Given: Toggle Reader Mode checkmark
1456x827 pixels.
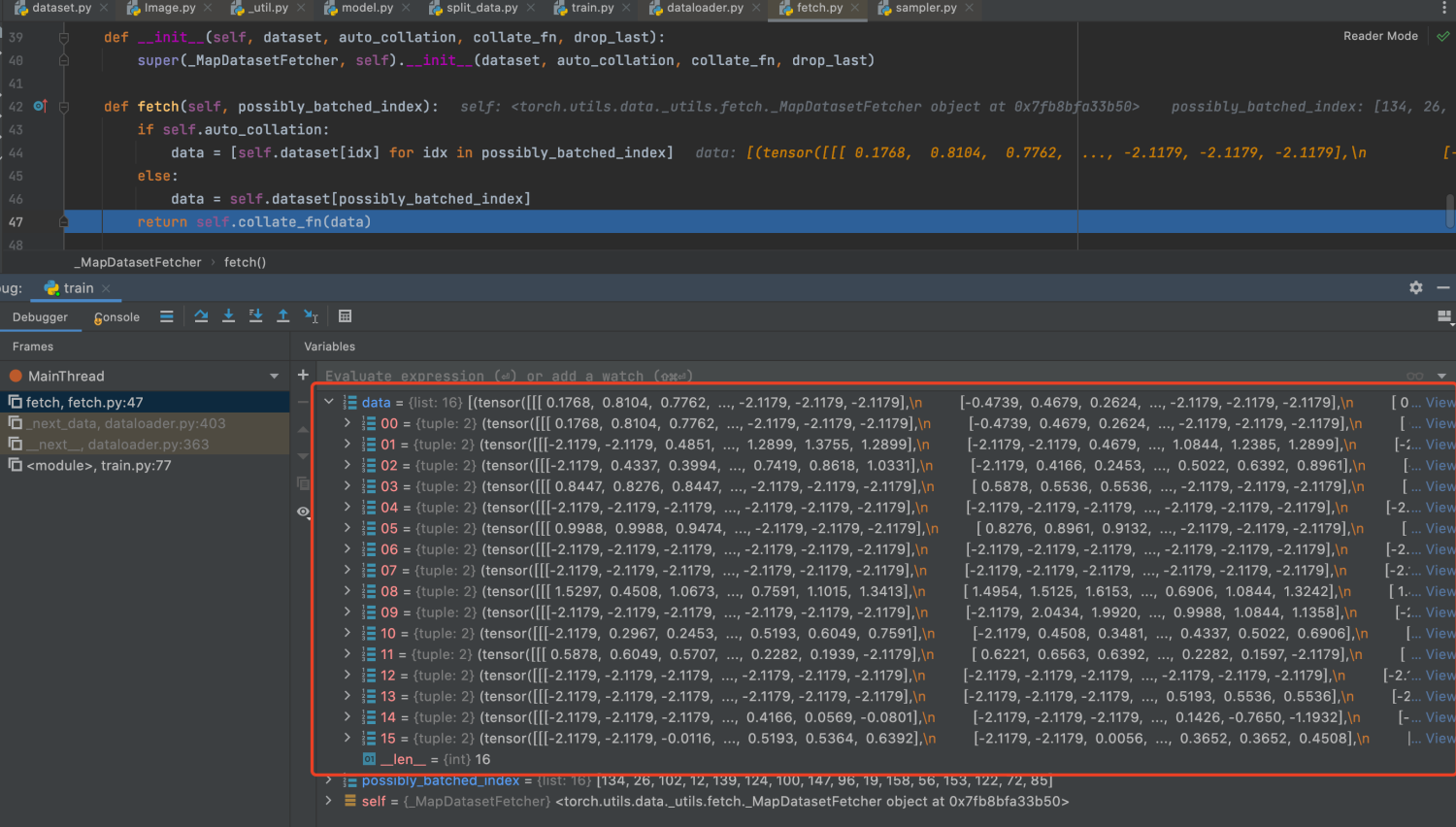Looking at the screenshot, I should coord(1442,35).
